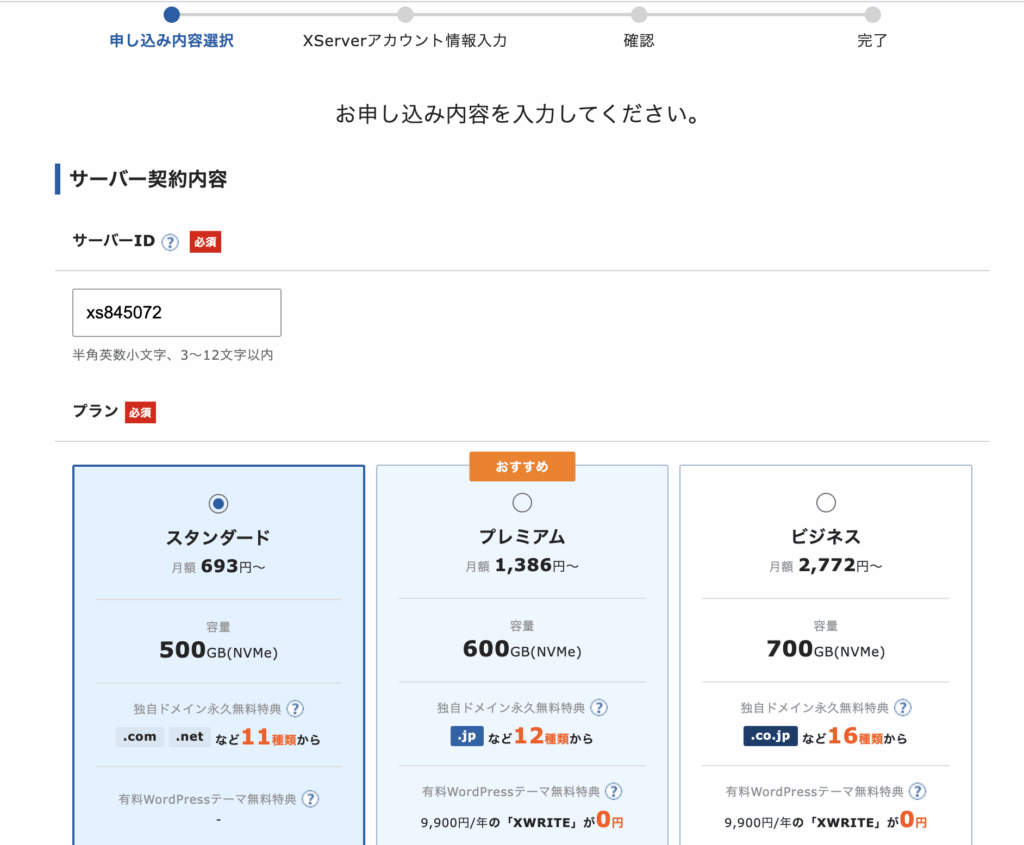The image size is (1024, 845).
Task: Click WordPress theme help icon in スタンダード
Action: (x=311, y=799)
